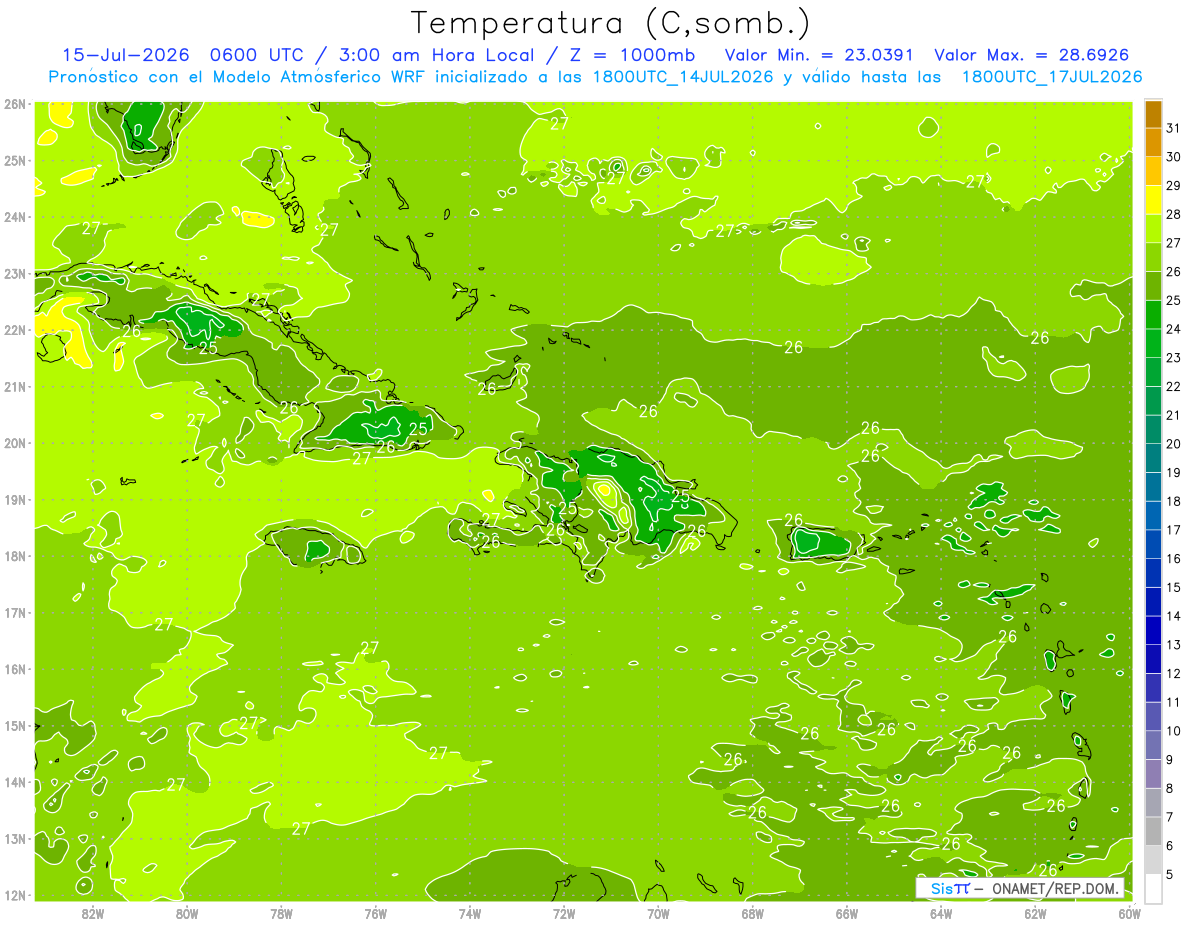1200x927 pixels.
Task: Click the title "Temperatura (C,somb.)"
Action: point(611,23)
